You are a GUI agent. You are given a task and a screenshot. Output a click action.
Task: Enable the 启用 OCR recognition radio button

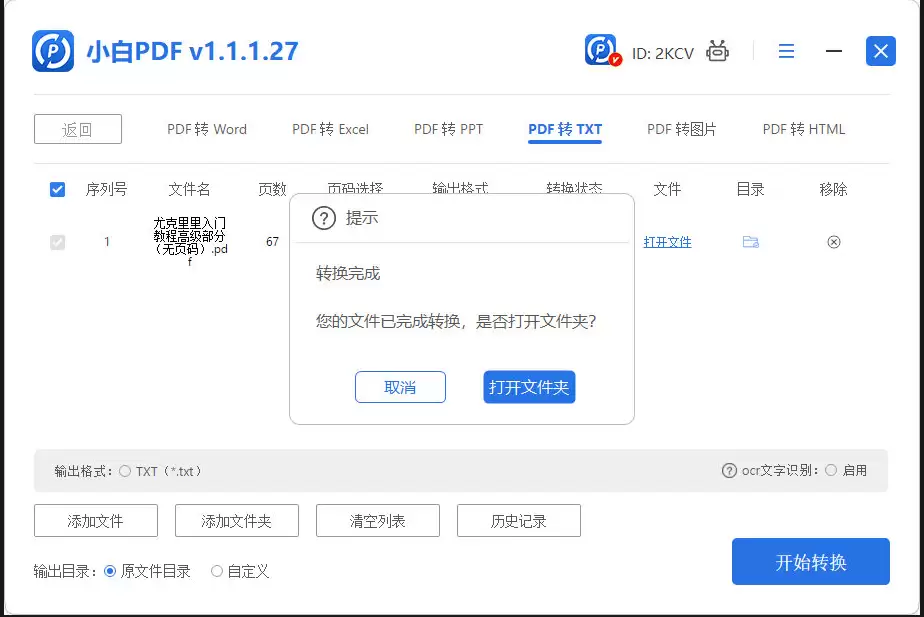point(831,471)
